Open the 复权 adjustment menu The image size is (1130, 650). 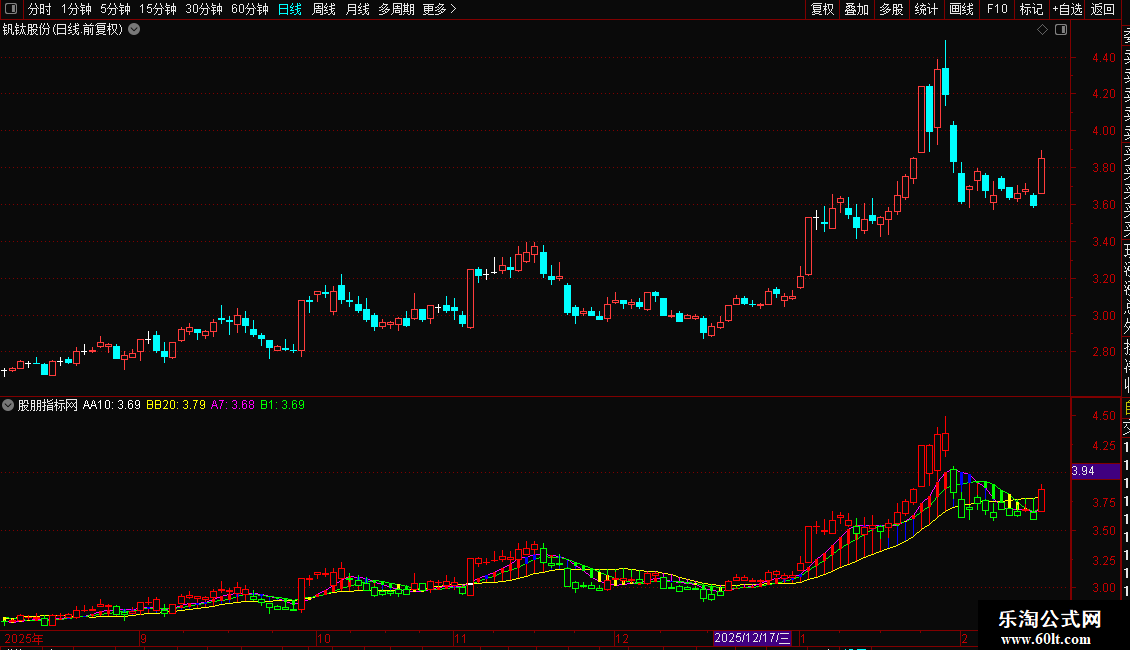(x=822, y=9)
